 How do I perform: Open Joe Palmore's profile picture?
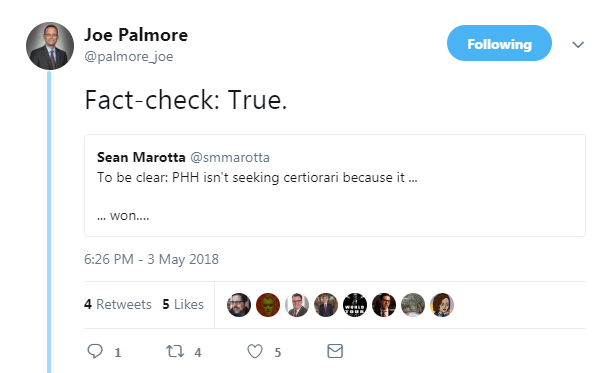coord(50,46)
